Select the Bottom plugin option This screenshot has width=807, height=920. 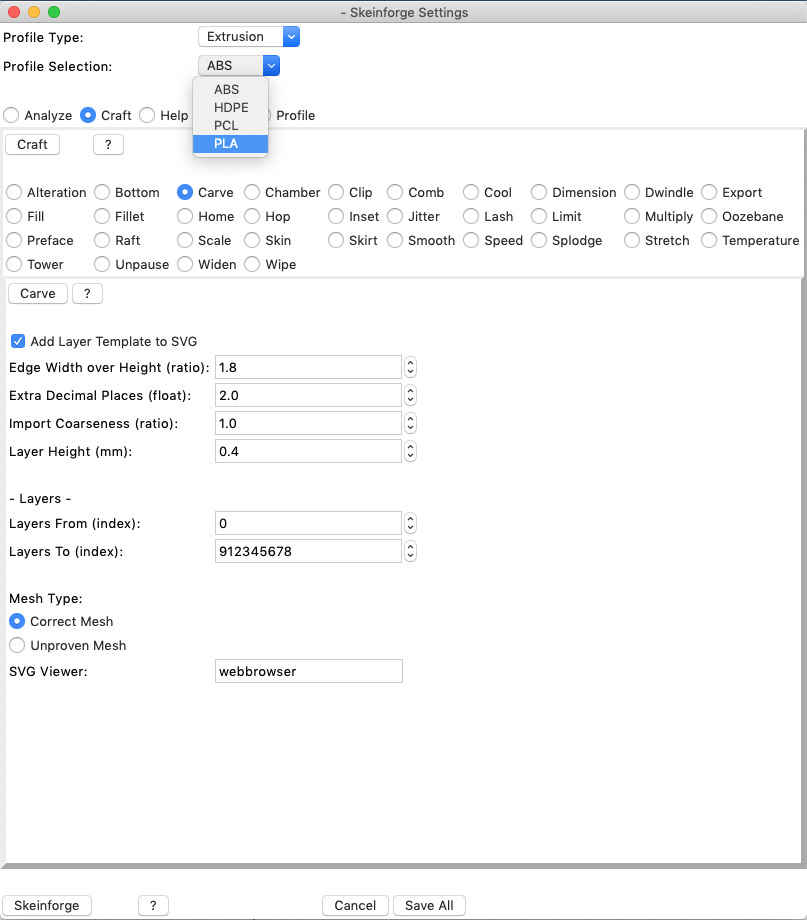pyautogui.click(x=102, y=192)
